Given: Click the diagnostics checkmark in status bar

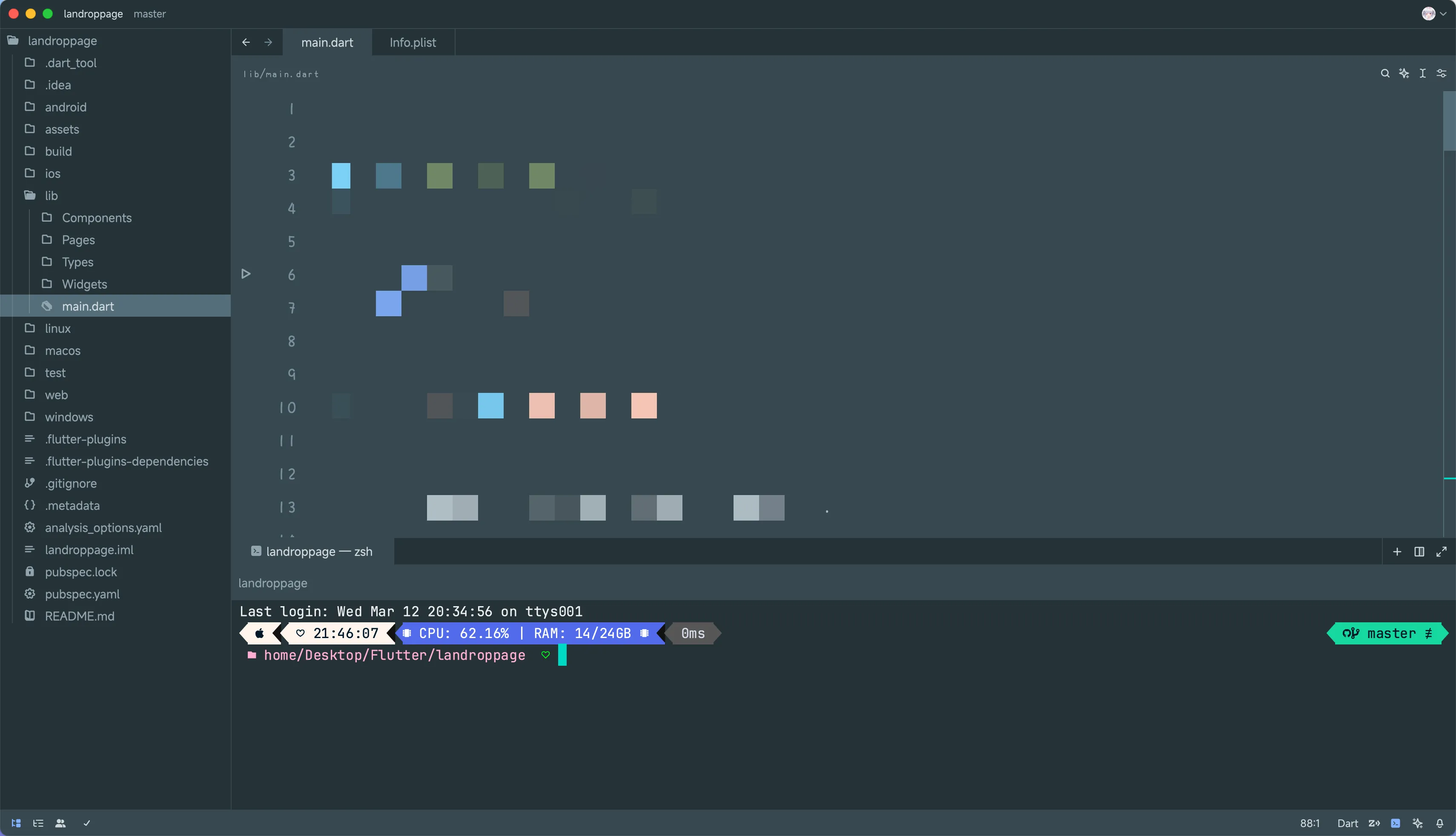Looking at the screenshot, I should 87,823.
